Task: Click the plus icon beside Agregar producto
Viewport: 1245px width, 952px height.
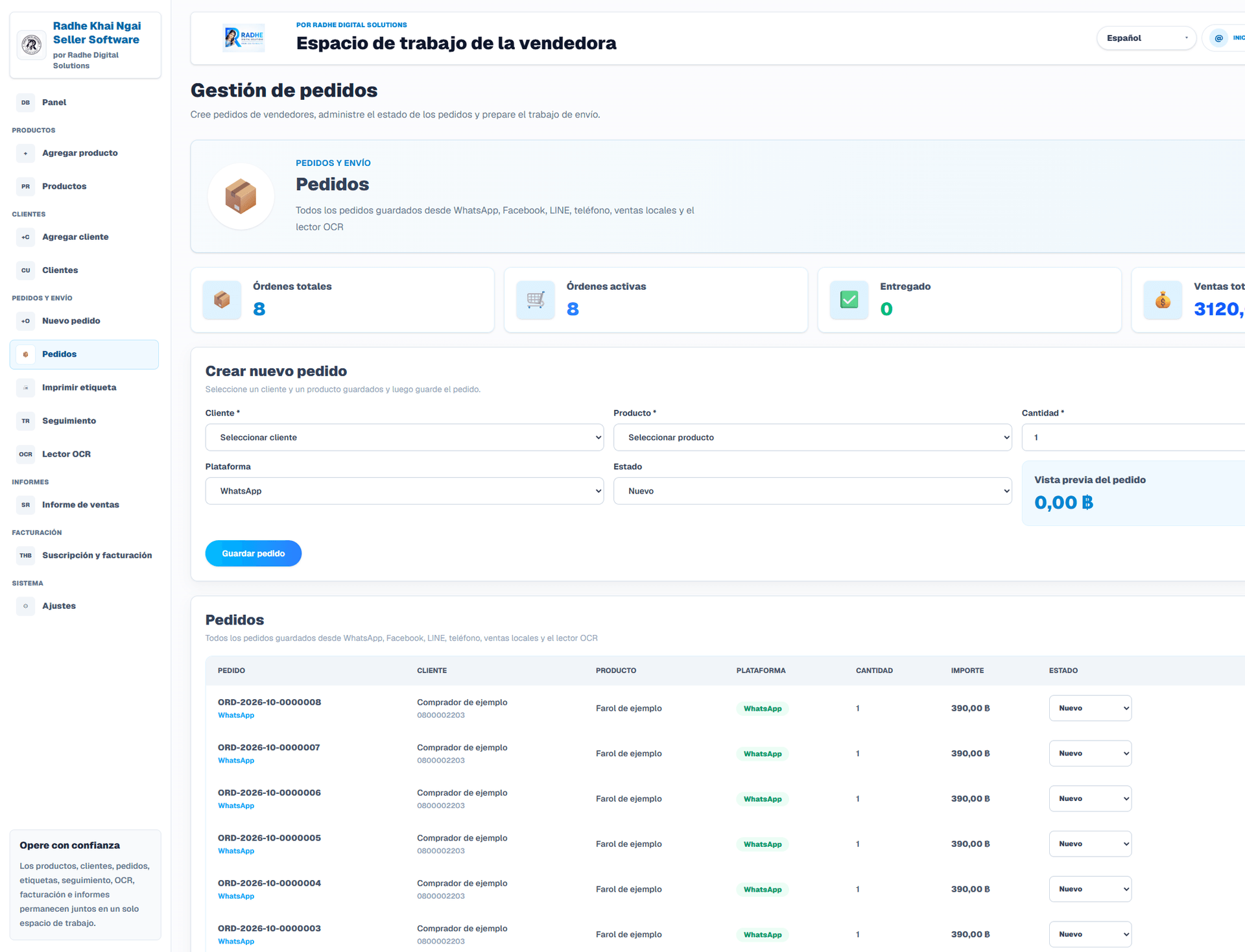Action: (25, 153)
